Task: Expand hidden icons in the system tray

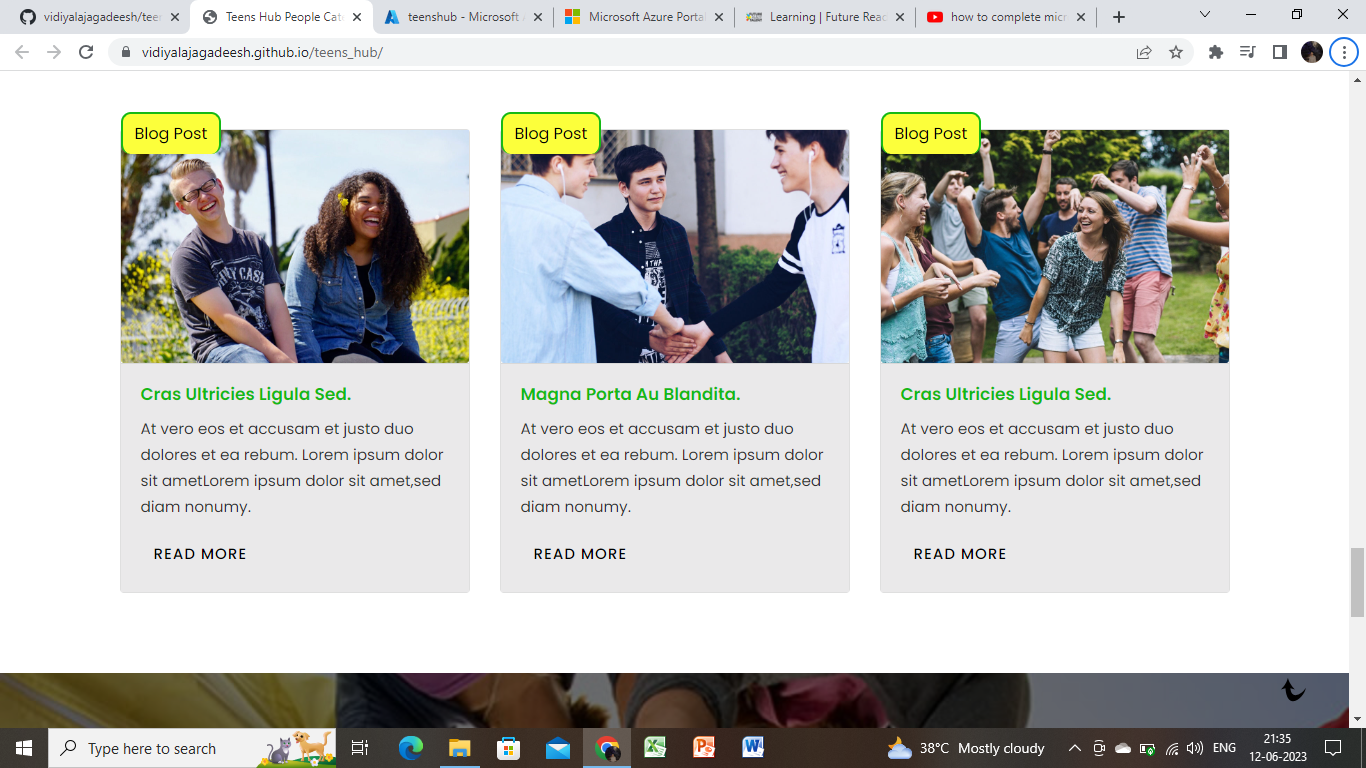Action: [1073, 747]
